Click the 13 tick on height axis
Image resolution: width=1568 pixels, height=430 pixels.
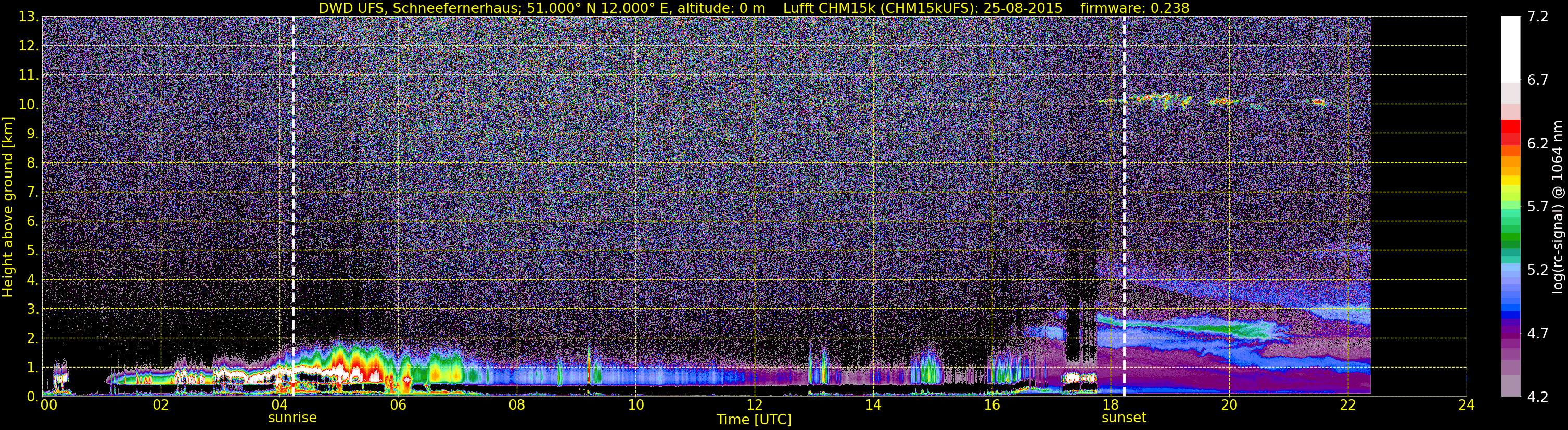tap(29, 17)
